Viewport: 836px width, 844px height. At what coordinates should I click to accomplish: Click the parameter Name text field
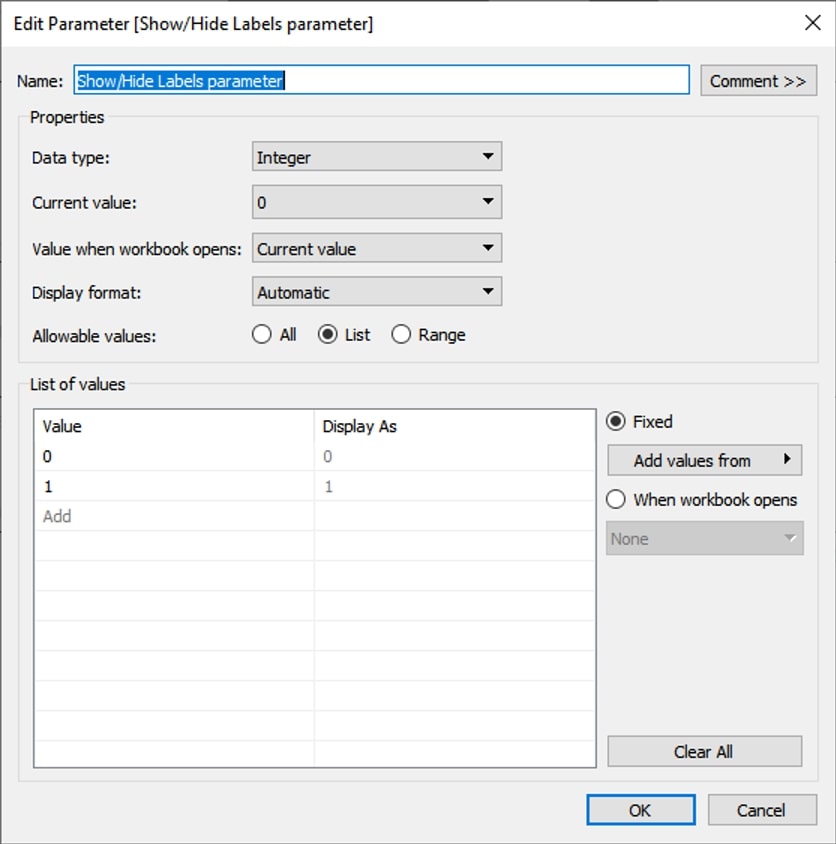(381, 80)
